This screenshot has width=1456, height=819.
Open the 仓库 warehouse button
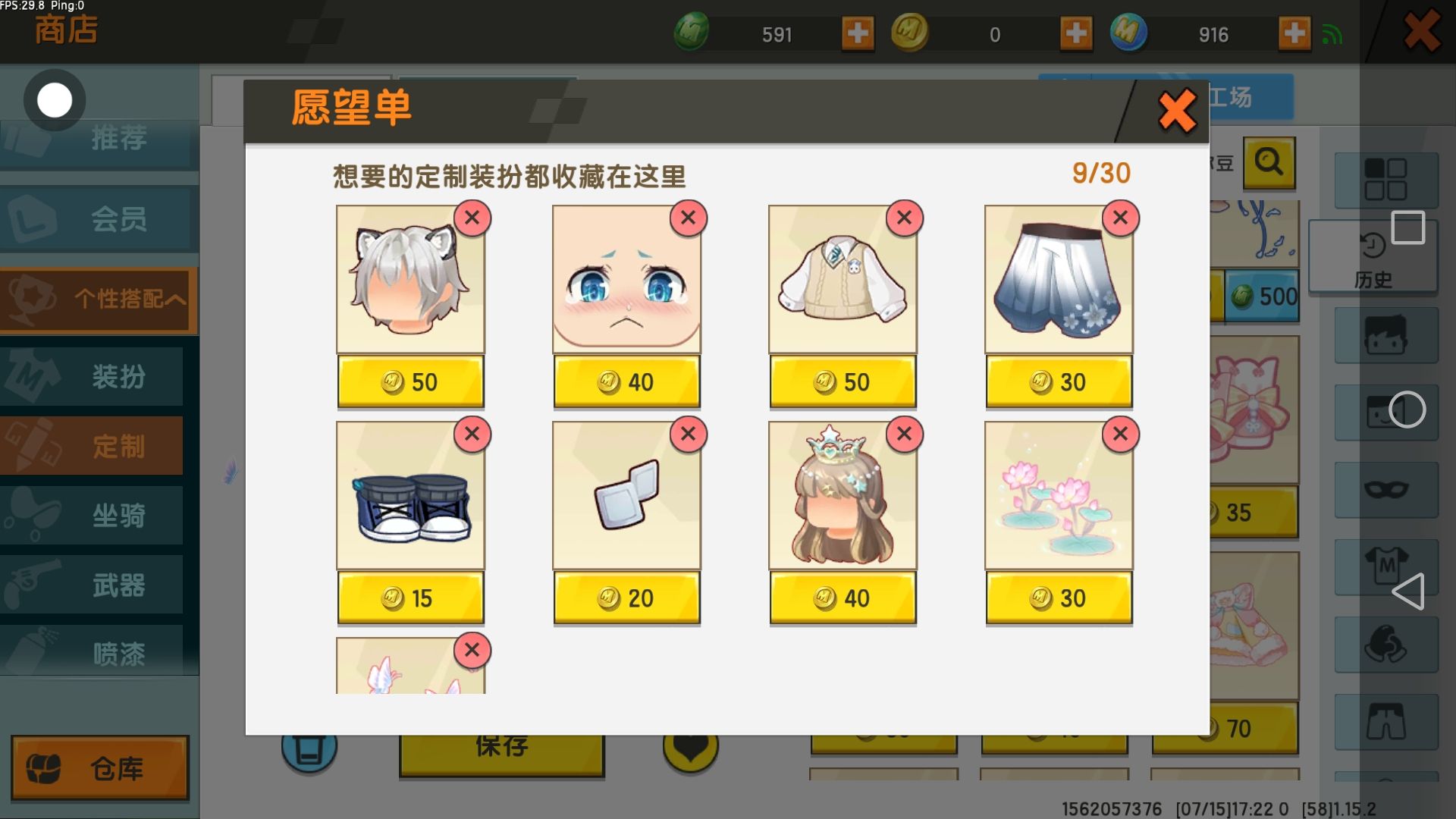pyautogui.click(x=99, y=768)
